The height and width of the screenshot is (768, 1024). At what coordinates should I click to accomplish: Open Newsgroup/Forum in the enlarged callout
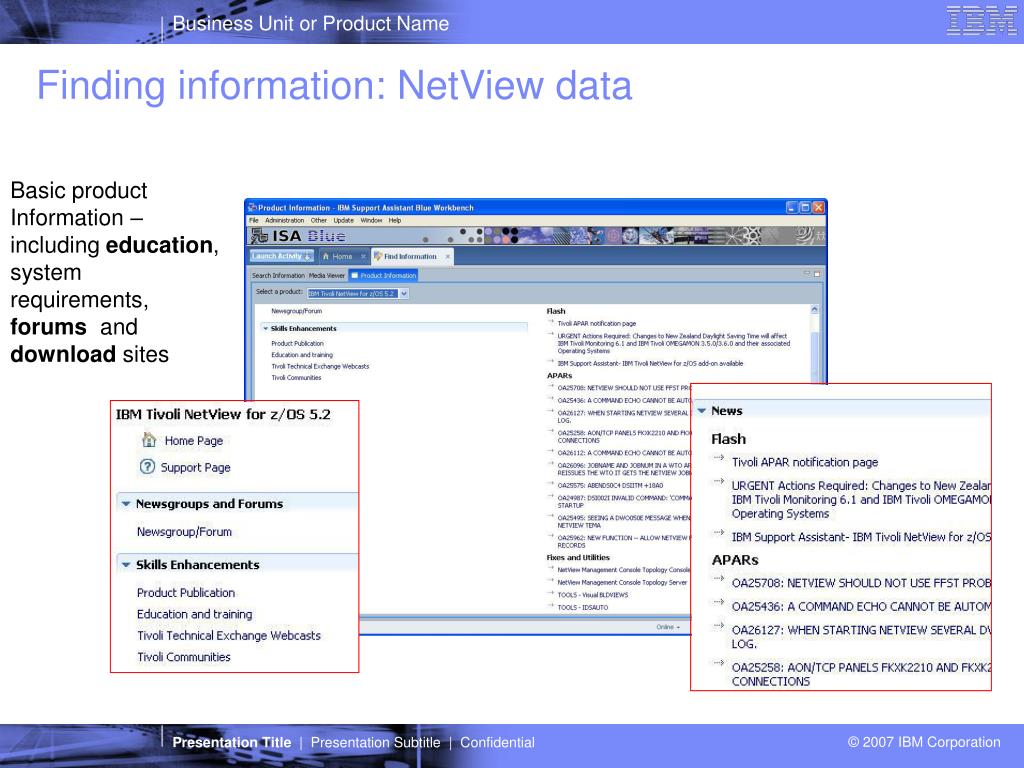pyautogui.click(x=184, y=532)
